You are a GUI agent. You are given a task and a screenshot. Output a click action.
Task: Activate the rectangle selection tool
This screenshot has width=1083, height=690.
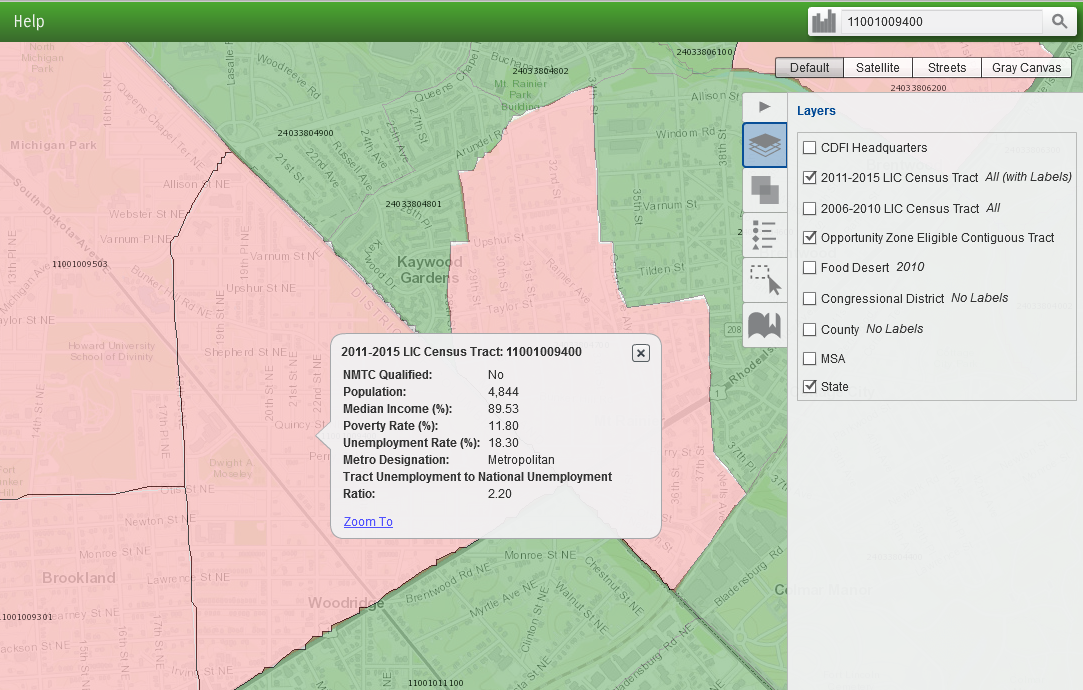[x=765, y=280]
